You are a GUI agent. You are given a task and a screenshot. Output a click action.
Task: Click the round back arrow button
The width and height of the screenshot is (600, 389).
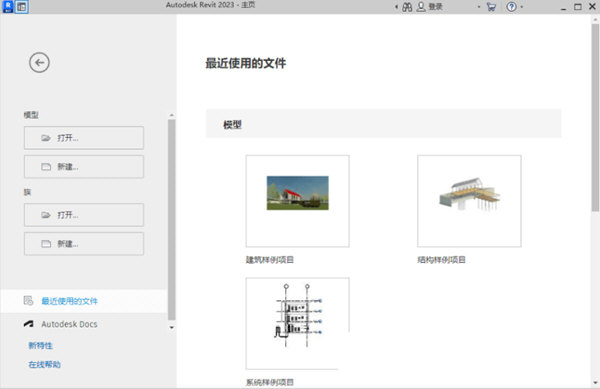point(39,62)
